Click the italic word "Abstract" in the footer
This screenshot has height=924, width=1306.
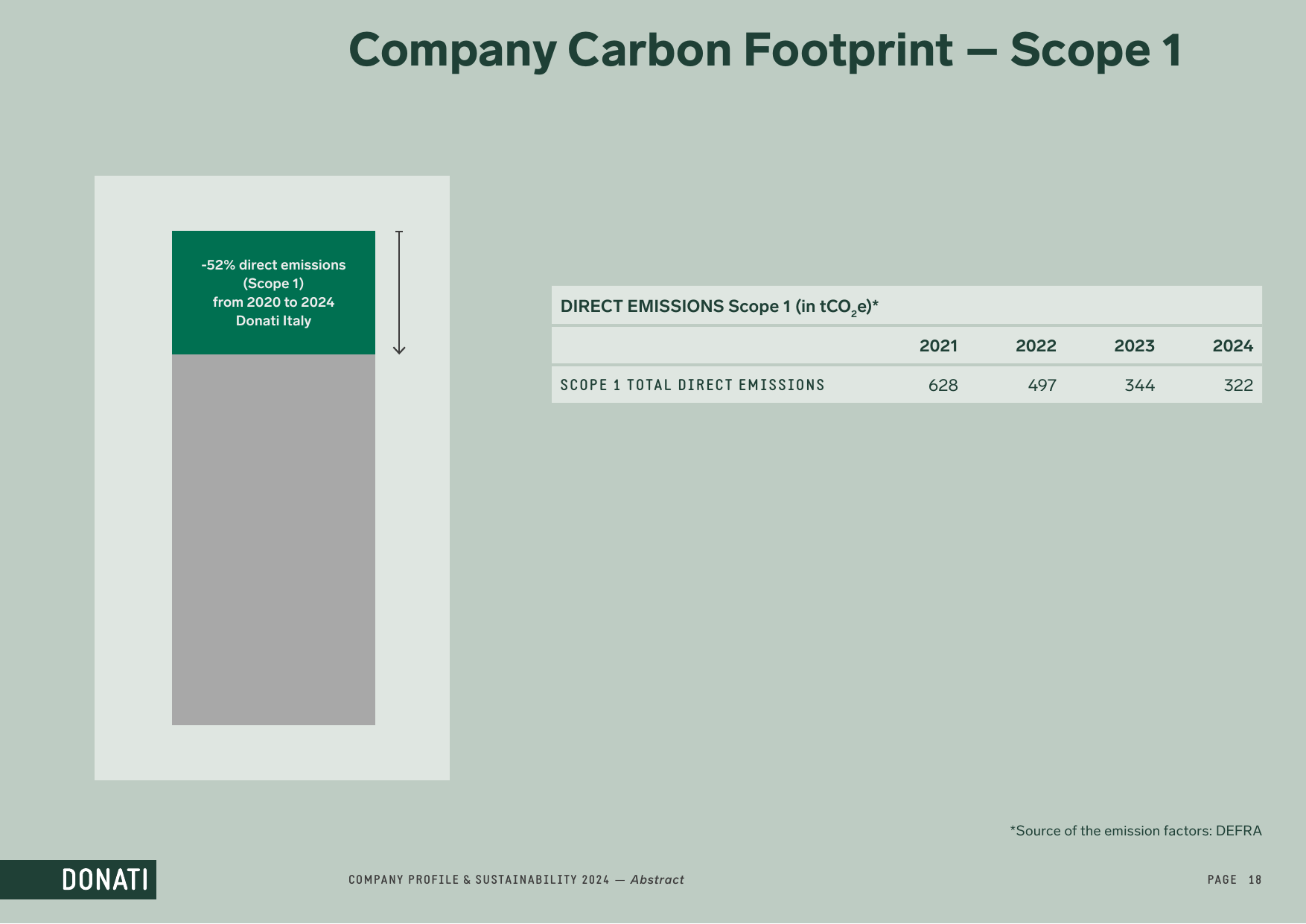(657, 879)
